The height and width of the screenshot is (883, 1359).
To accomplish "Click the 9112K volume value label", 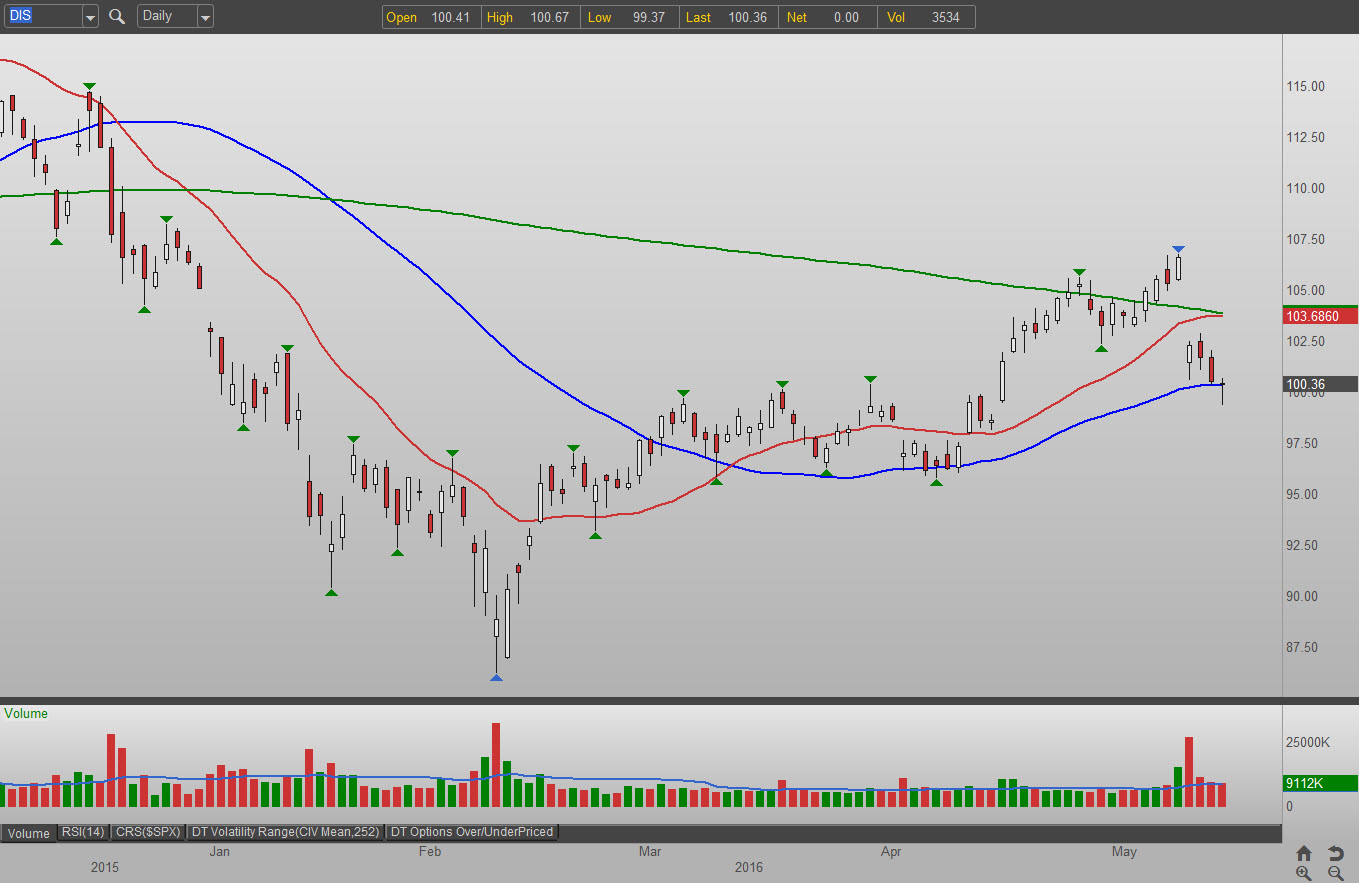I will (x=1320, y=784).
